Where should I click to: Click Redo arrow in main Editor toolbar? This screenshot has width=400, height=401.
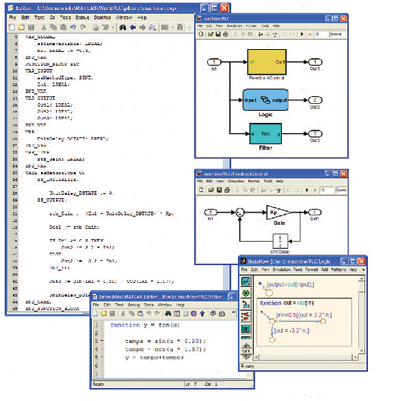tap(83, 27)
